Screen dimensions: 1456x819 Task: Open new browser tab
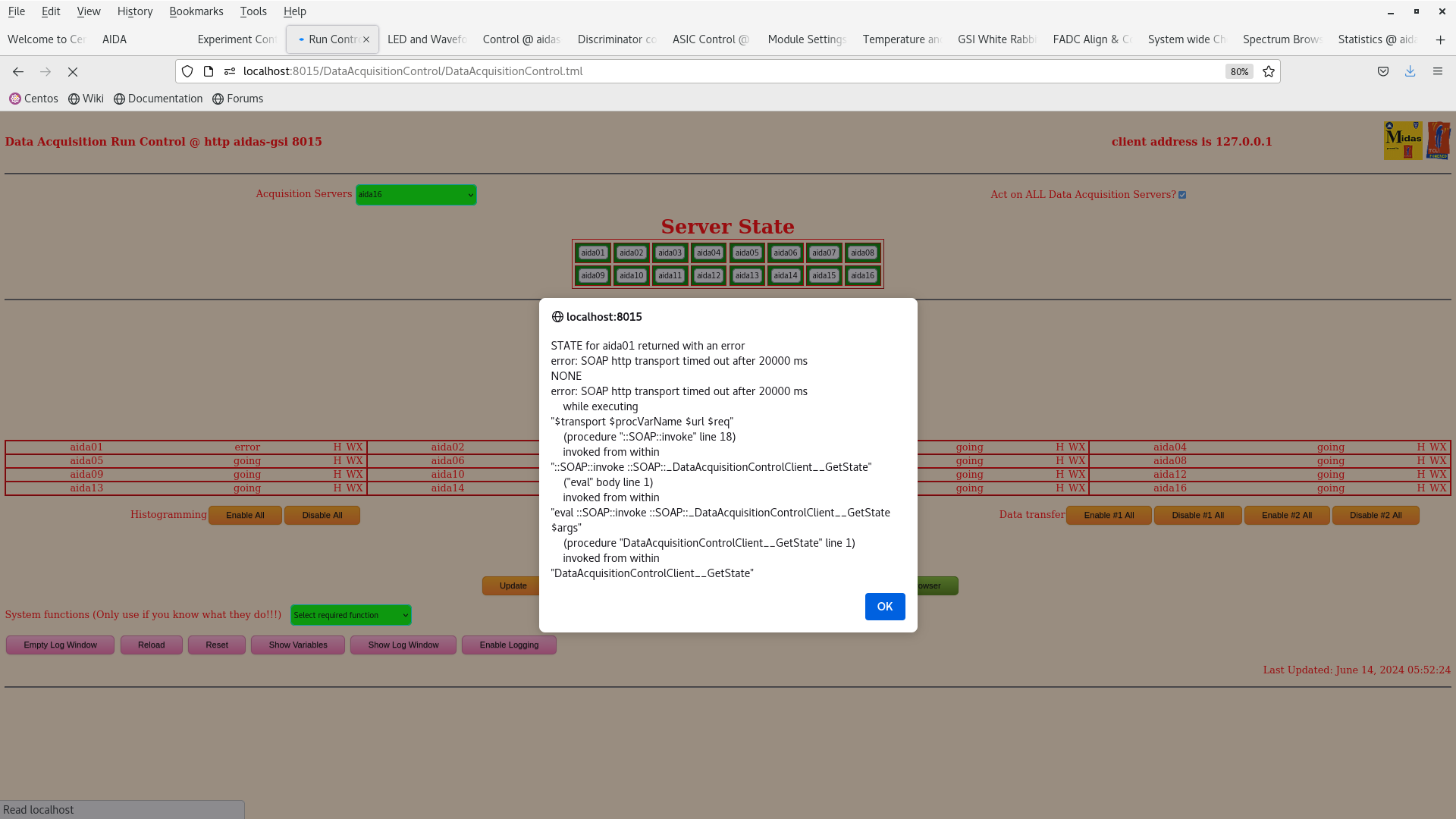pyautogui.click(x=1440, y=39)
